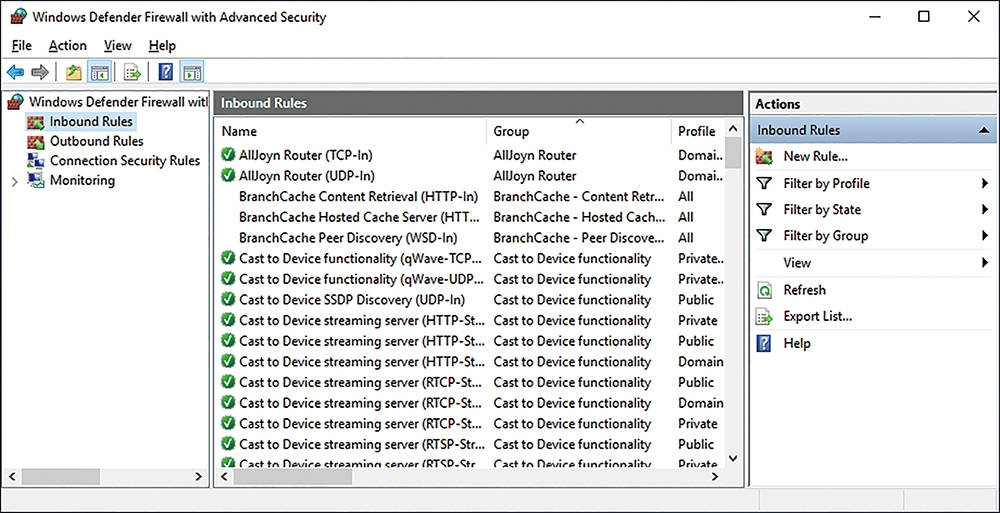Click green check of Cast to Device qWave-TCP rule
Screen dimensions: 1000x513
pyautogui.click(x=228, y=258)
